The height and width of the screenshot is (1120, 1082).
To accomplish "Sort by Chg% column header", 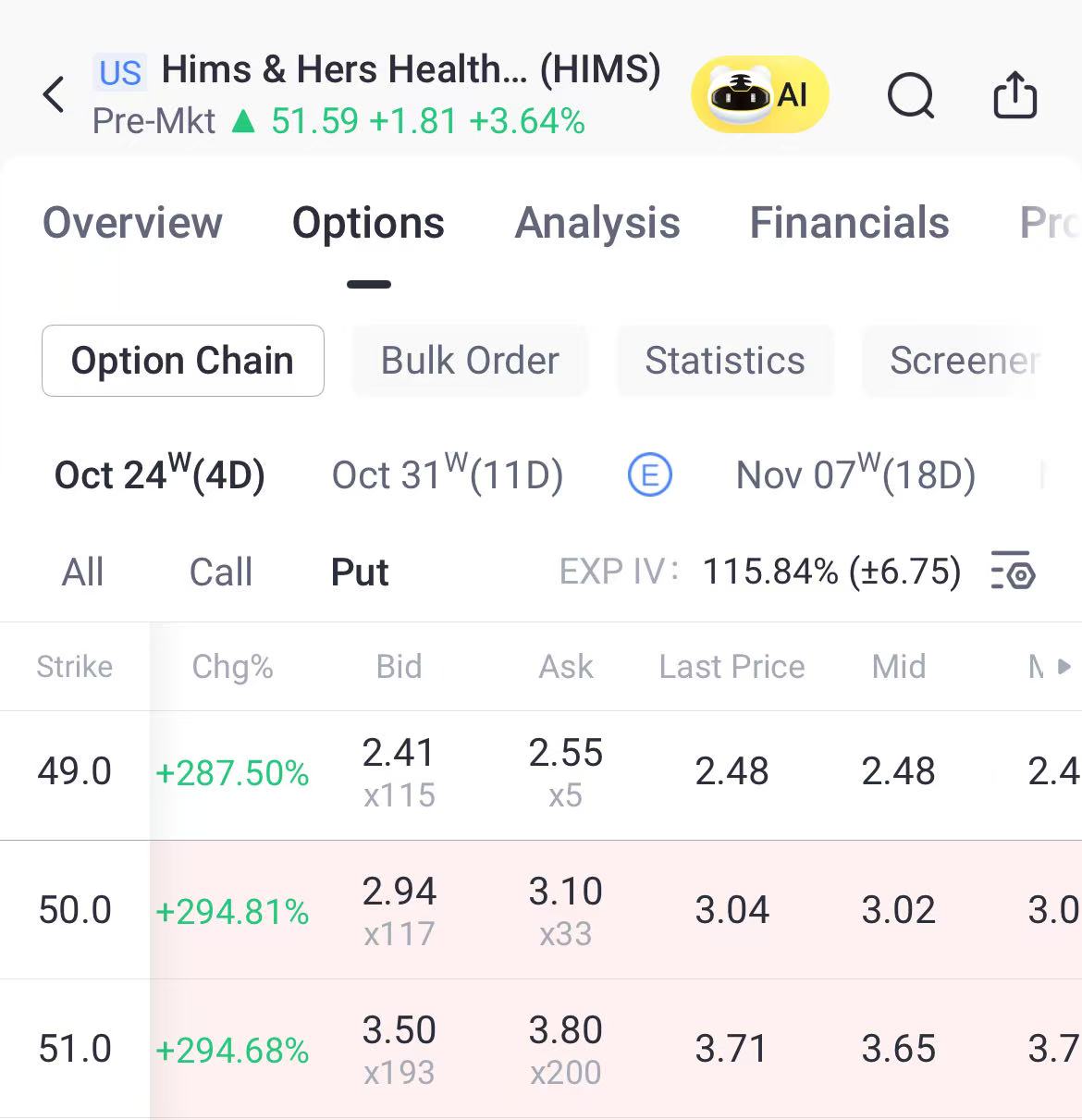I will tap(232, 667).
